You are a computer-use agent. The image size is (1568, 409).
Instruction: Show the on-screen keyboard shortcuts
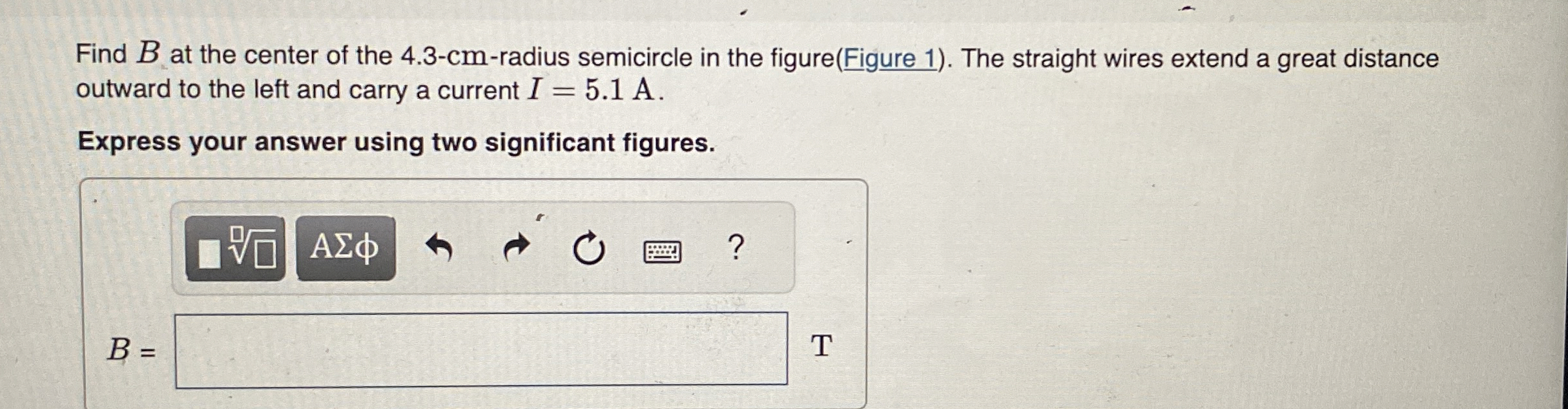tap(663, 251)
